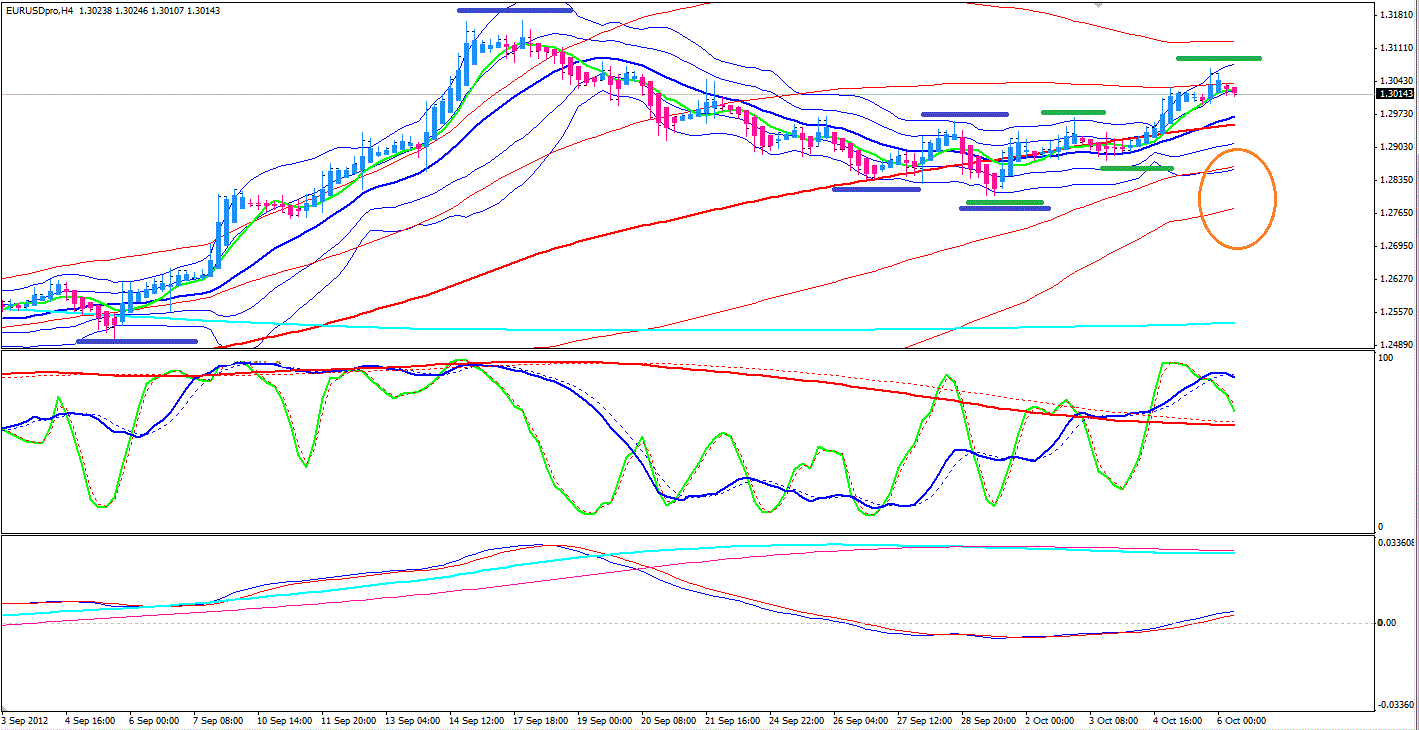
Task: Click the 1.26270 price axis label
Action: (x=1395, y=279)
